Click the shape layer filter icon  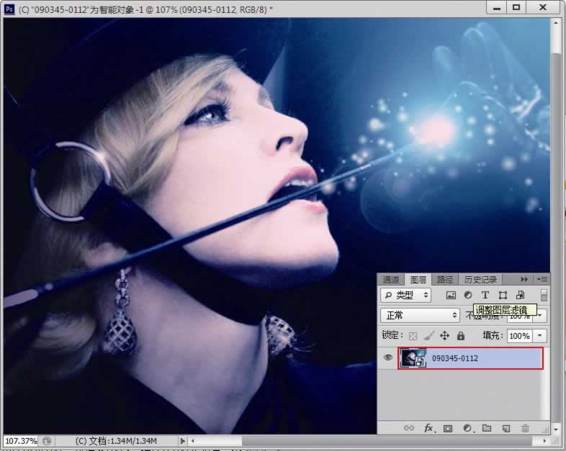coord(502,295)
